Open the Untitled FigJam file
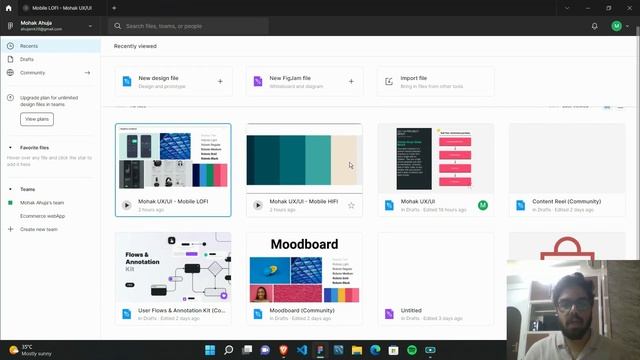The width and height of the screenshot is (640, 360). pyautogui.click(x=436, y=279)
